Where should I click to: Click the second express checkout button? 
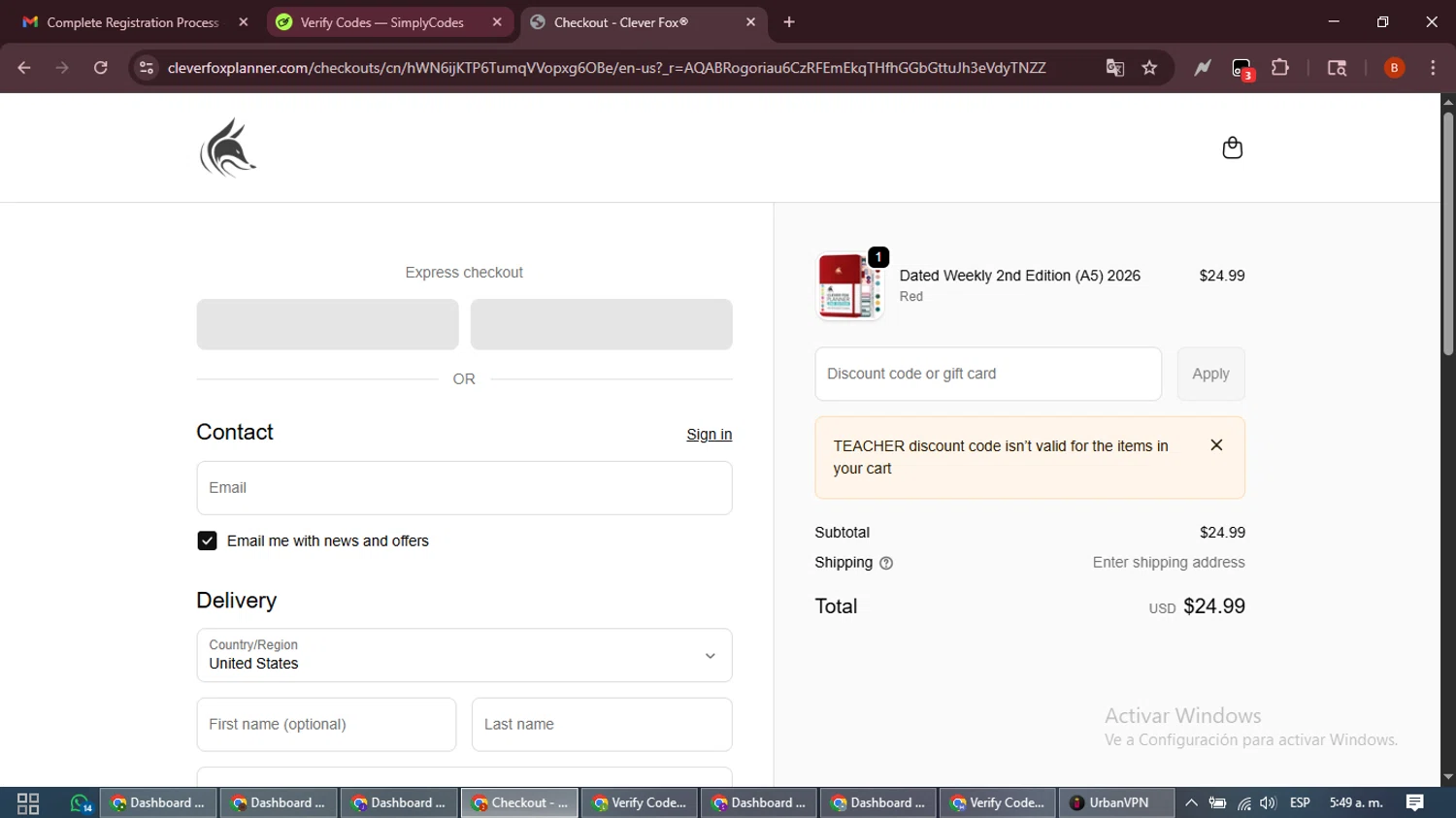(x=601, y=324)
